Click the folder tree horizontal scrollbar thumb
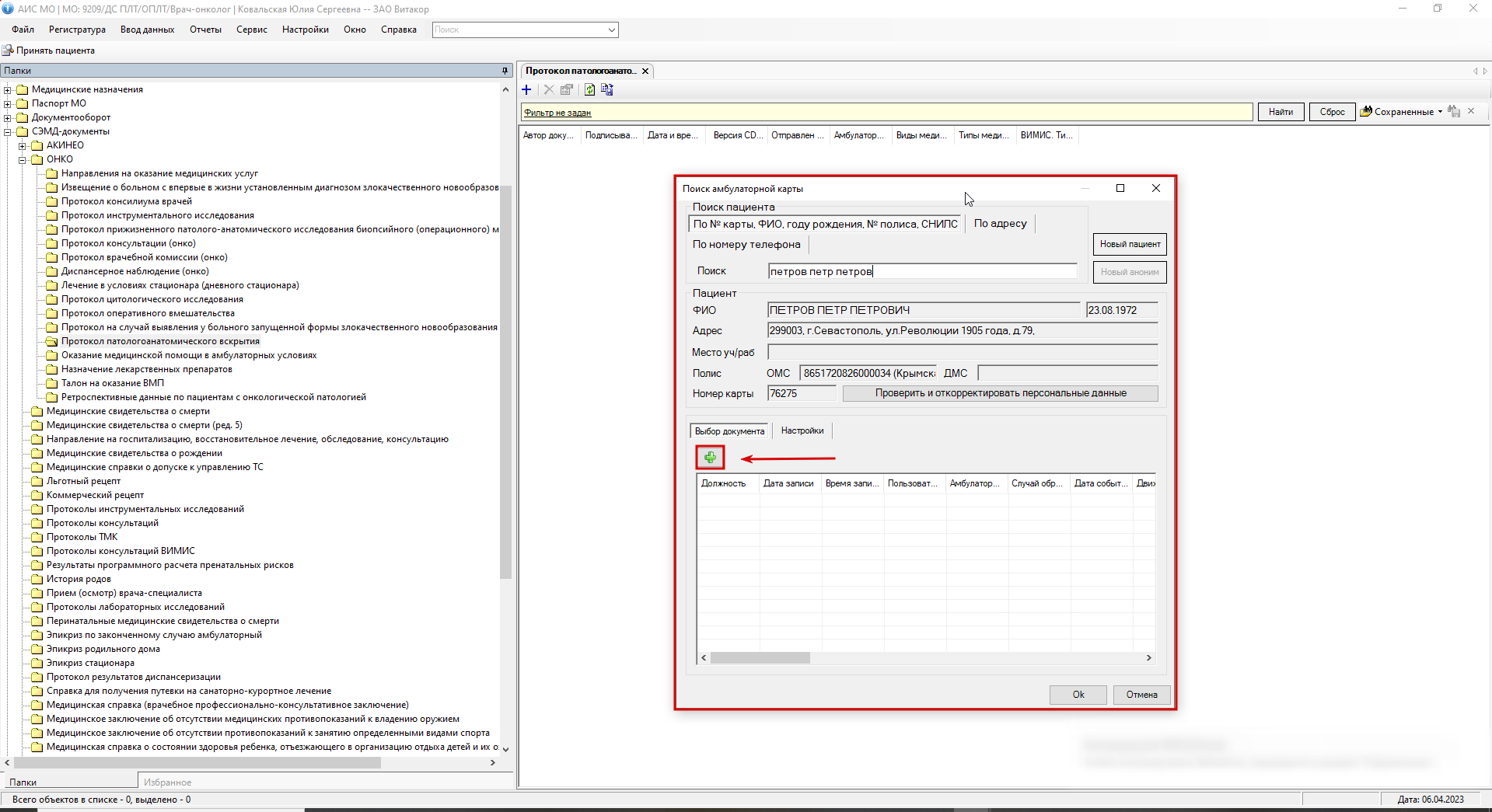This screenshot has height=812, width=1492. tap(197, 763)
